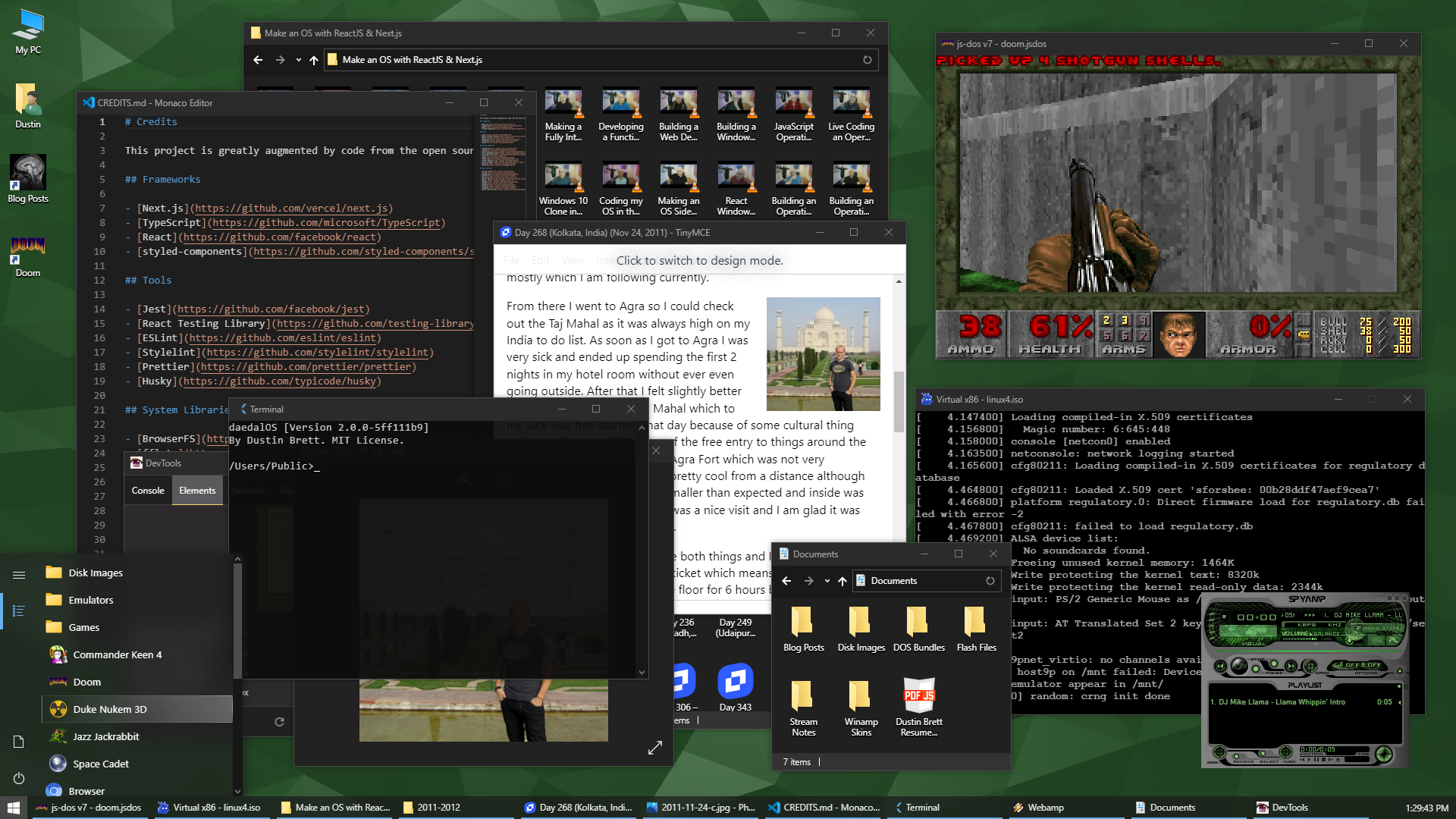Open recent locations dropdown in Documents window

pos(826,581)
